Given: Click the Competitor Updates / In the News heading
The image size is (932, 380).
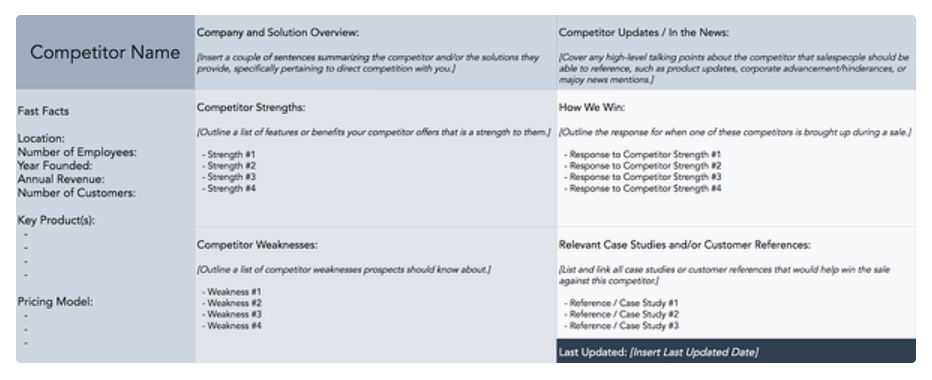Looking at the screenshot, I should pyautogui.click(x=644, y=33).
